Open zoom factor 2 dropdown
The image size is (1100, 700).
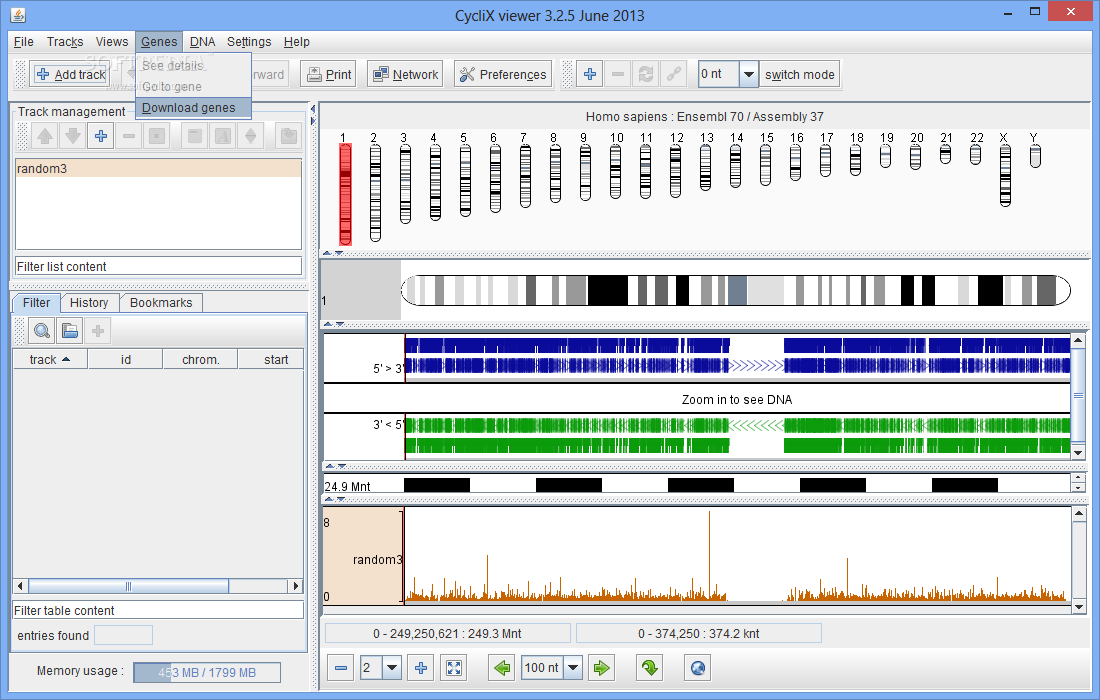[x=392, y=668]
